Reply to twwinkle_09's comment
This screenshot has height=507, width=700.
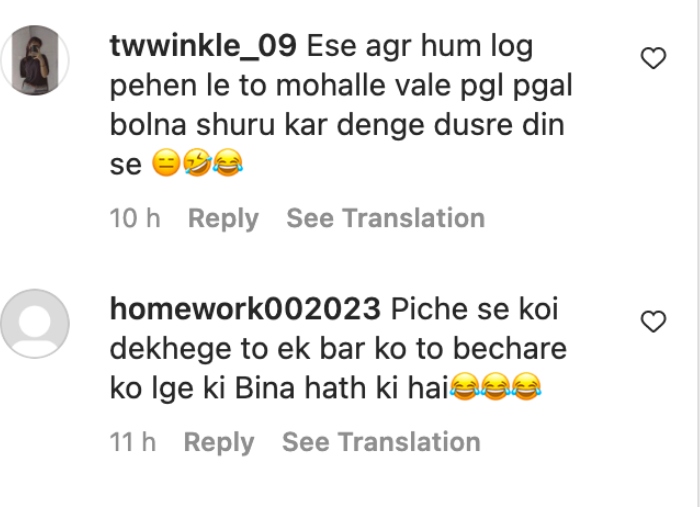point(223,219)
